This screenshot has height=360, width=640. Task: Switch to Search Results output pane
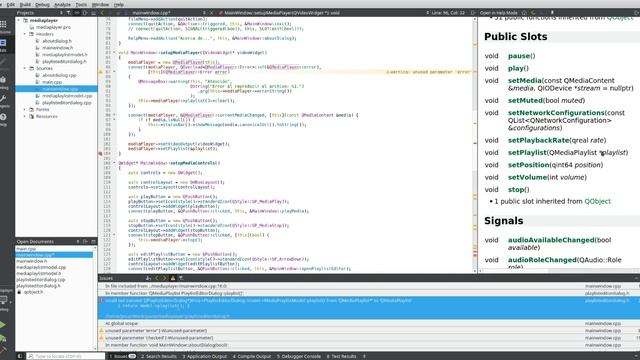click(x=159, y=356)
